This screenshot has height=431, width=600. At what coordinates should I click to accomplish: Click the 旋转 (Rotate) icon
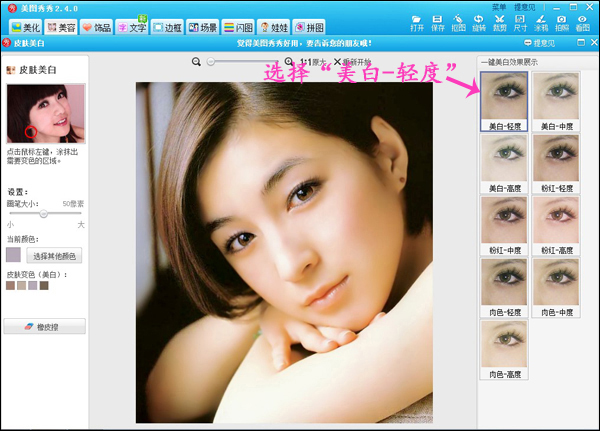(x=479, y=23)
